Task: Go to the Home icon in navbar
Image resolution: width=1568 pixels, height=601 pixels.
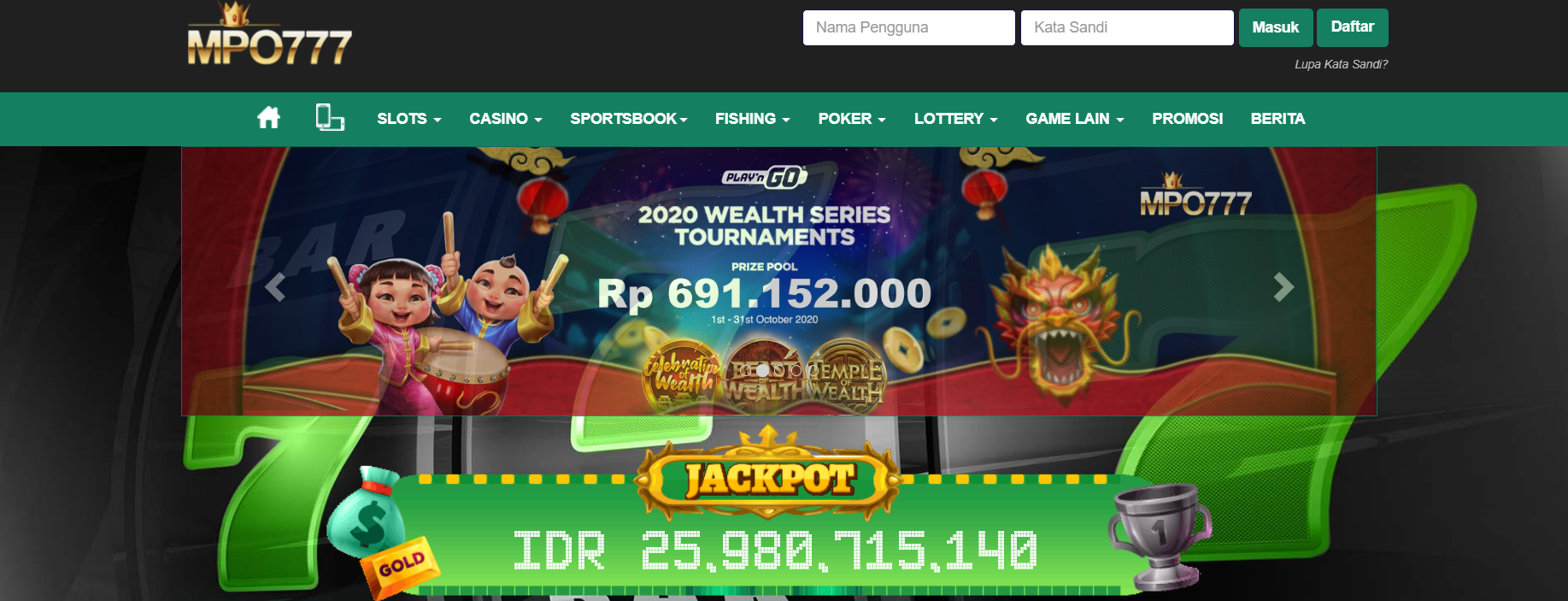Action: (x=268, y=118)
